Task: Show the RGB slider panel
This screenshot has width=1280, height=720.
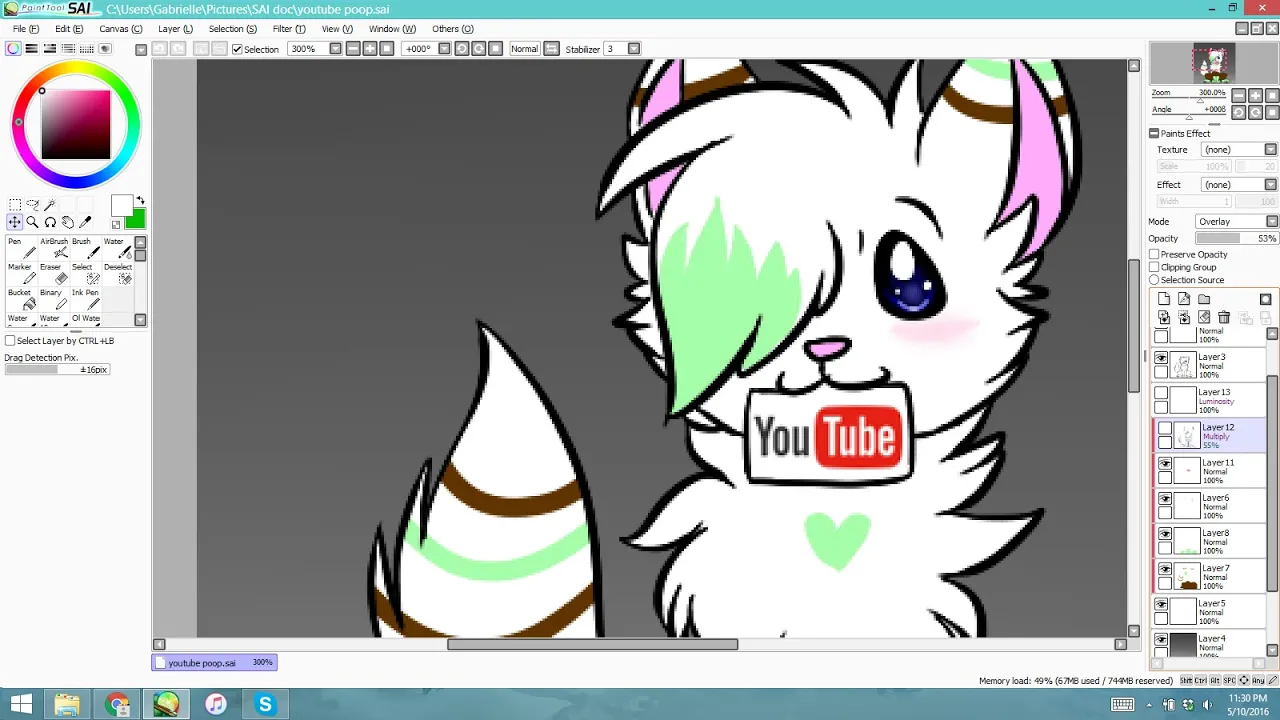Action: pos(32,49)
